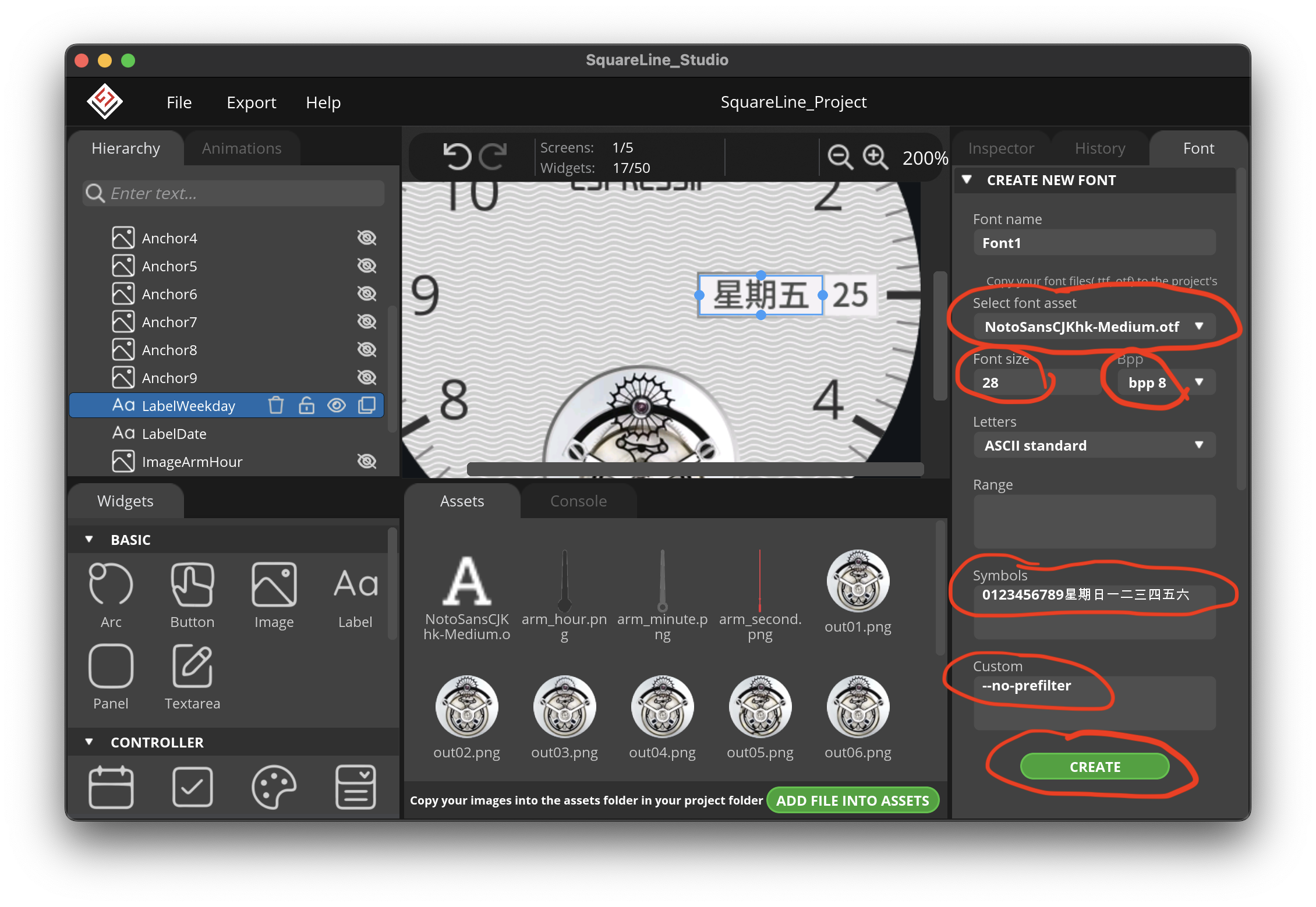Click ADD FILE INTO ASSETS button
Image resolution: width=1316 pixels, height=907 pixels.
coord(852,800)
